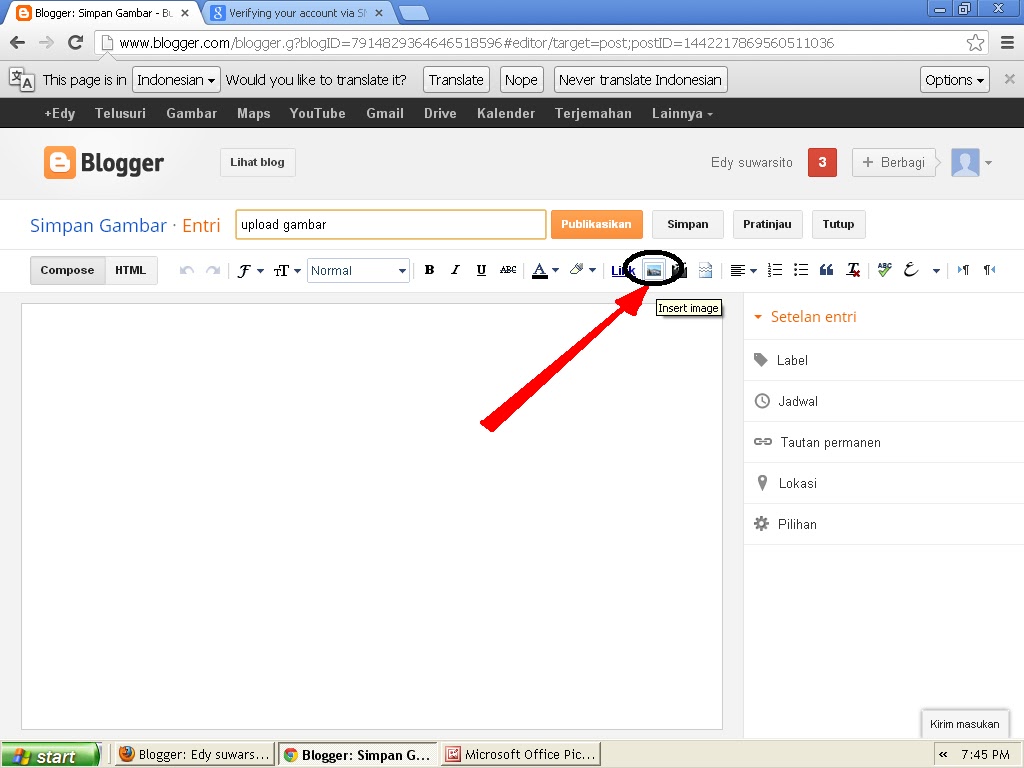
Task: Switch to HTML mode
Action: click(x=131, y=270)
